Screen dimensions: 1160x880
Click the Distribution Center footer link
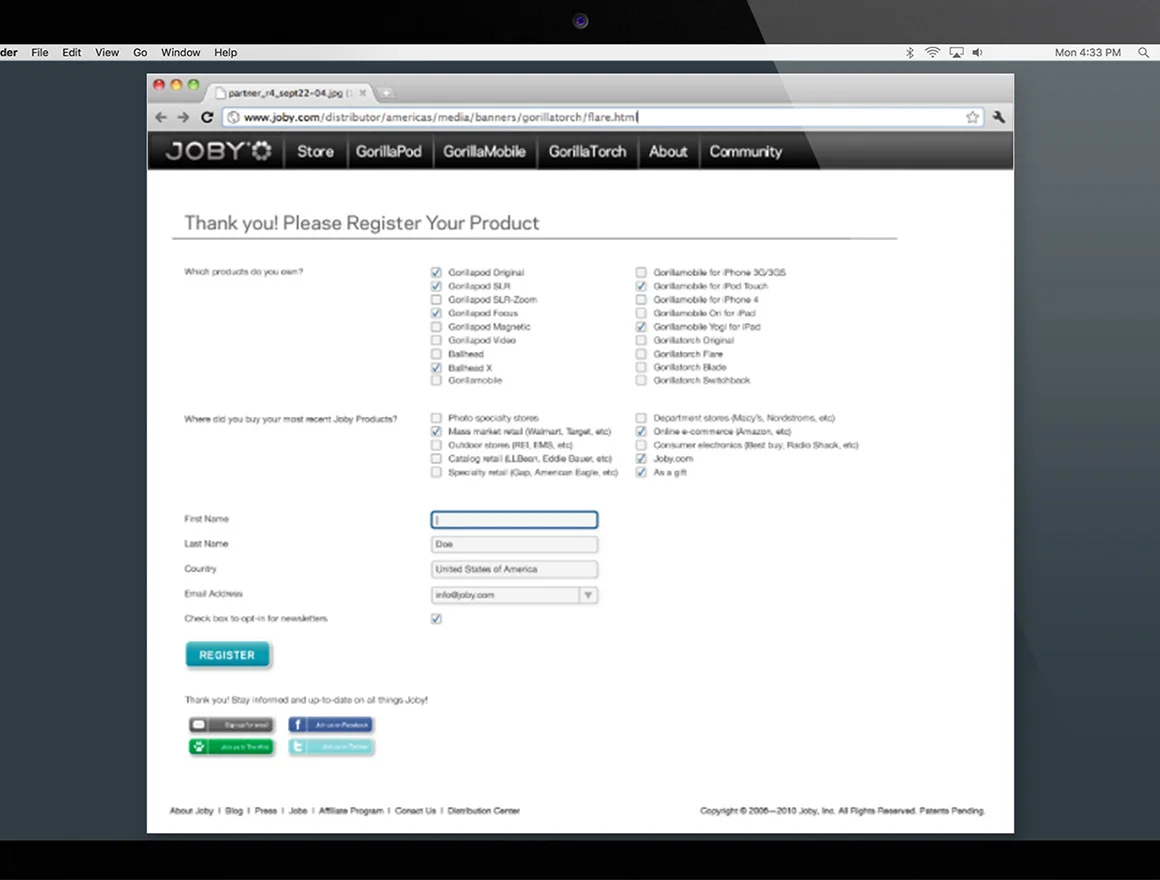(x=484, y=810)
